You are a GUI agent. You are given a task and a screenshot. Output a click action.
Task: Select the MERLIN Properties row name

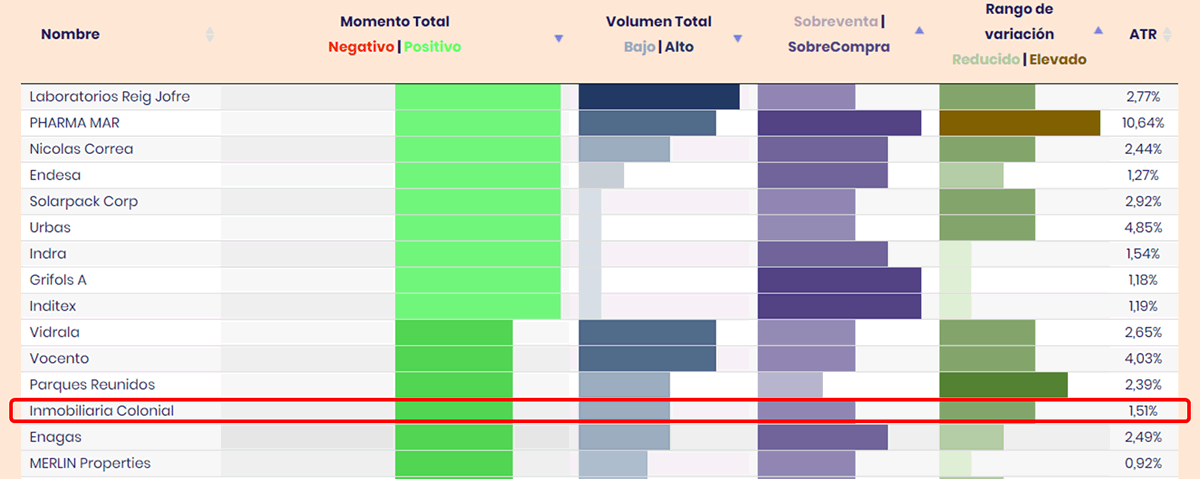click(x=90, y=463)
